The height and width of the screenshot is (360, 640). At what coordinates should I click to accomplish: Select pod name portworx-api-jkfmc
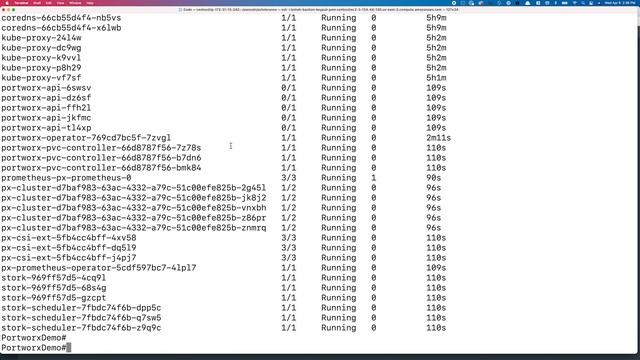point(46,118)
